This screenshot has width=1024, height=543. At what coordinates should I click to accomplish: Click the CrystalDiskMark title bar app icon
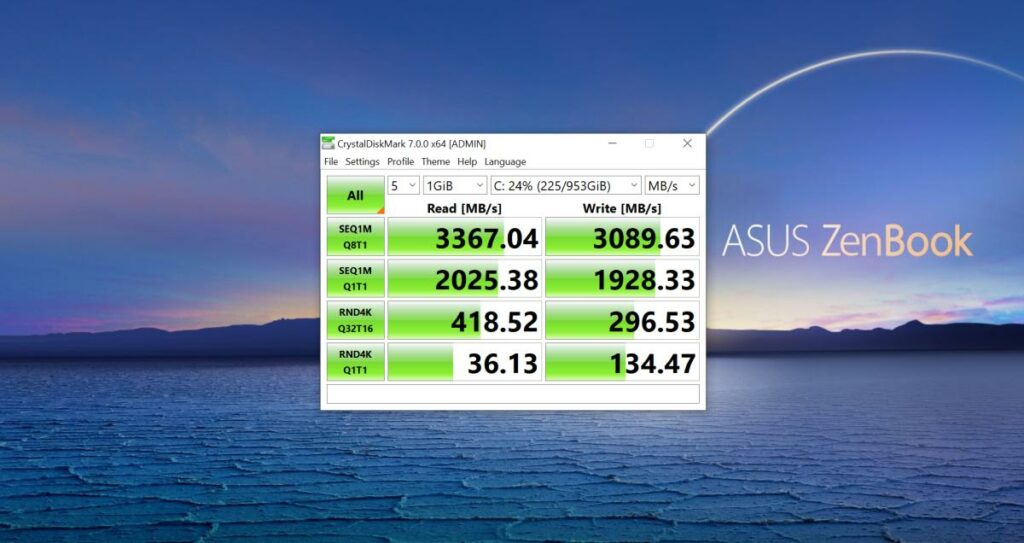328,144
